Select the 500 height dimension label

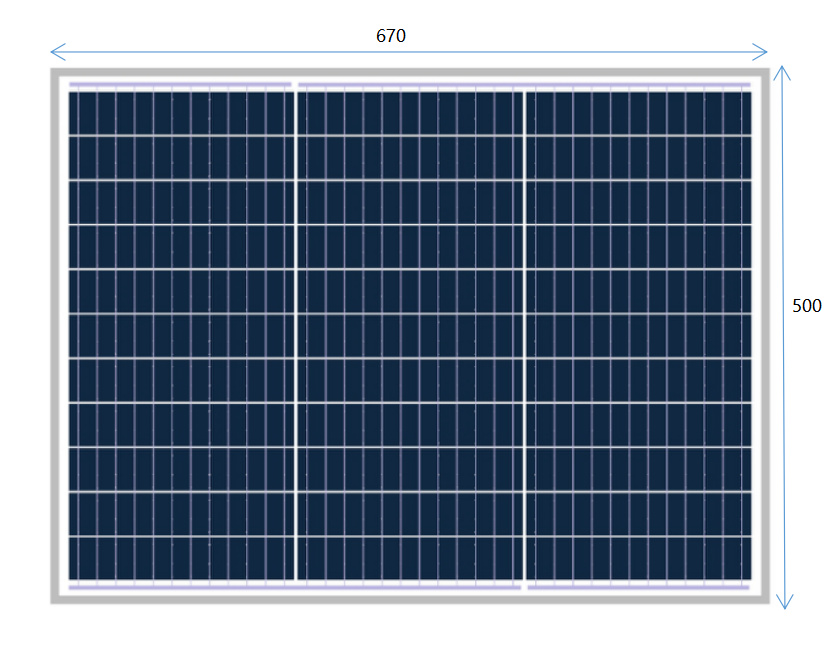[x=808, y=305]
